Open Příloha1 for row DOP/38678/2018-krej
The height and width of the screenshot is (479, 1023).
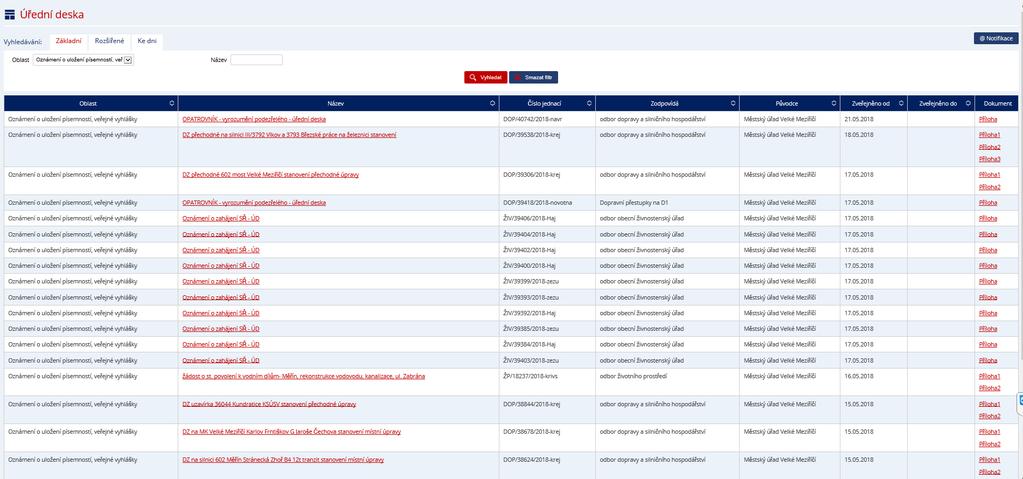point(990,432)
